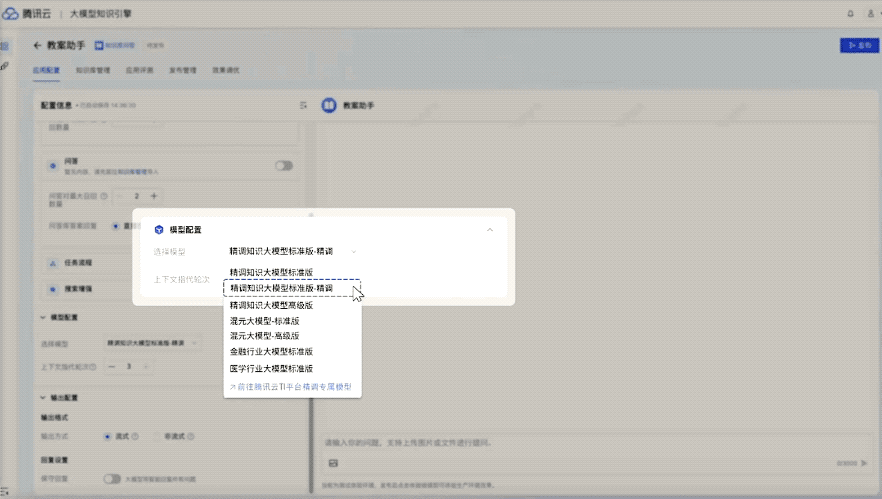Screen dimensions: 882x499
Task: Click the 搜索增强 icon
Action: tap(53, 289)
